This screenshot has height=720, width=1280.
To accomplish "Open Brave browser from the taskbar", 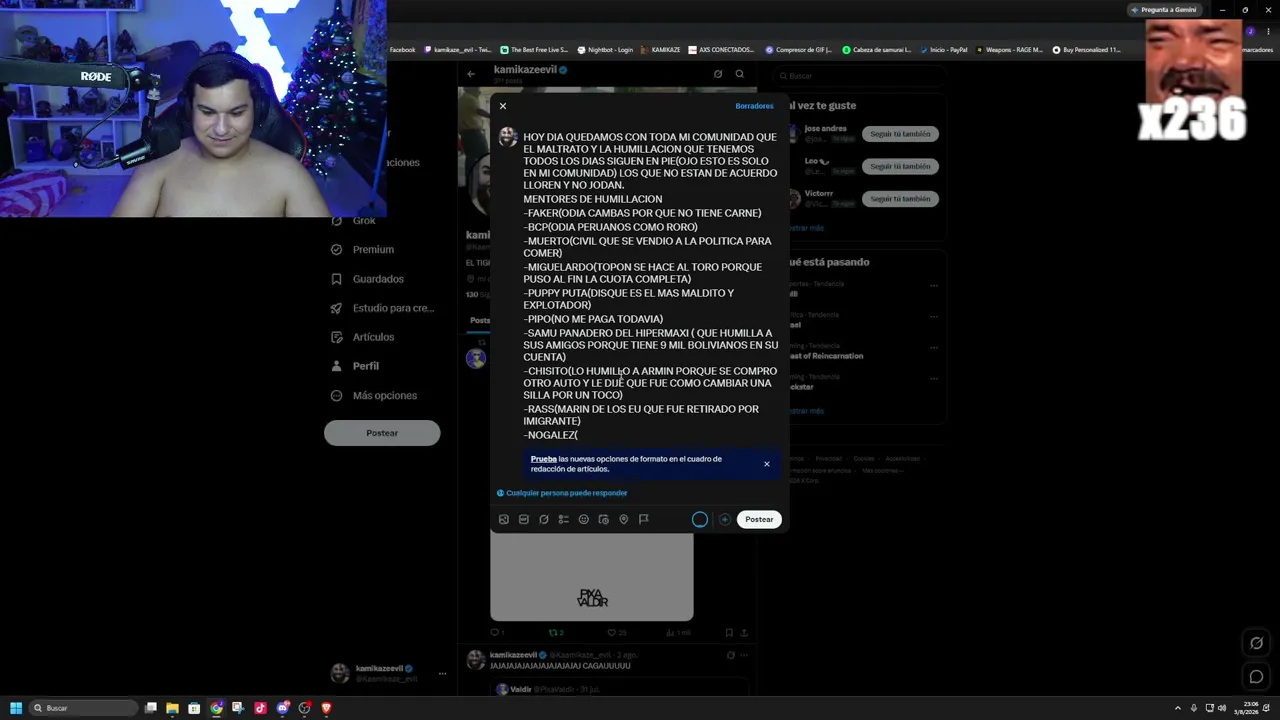I will point(326,708).
